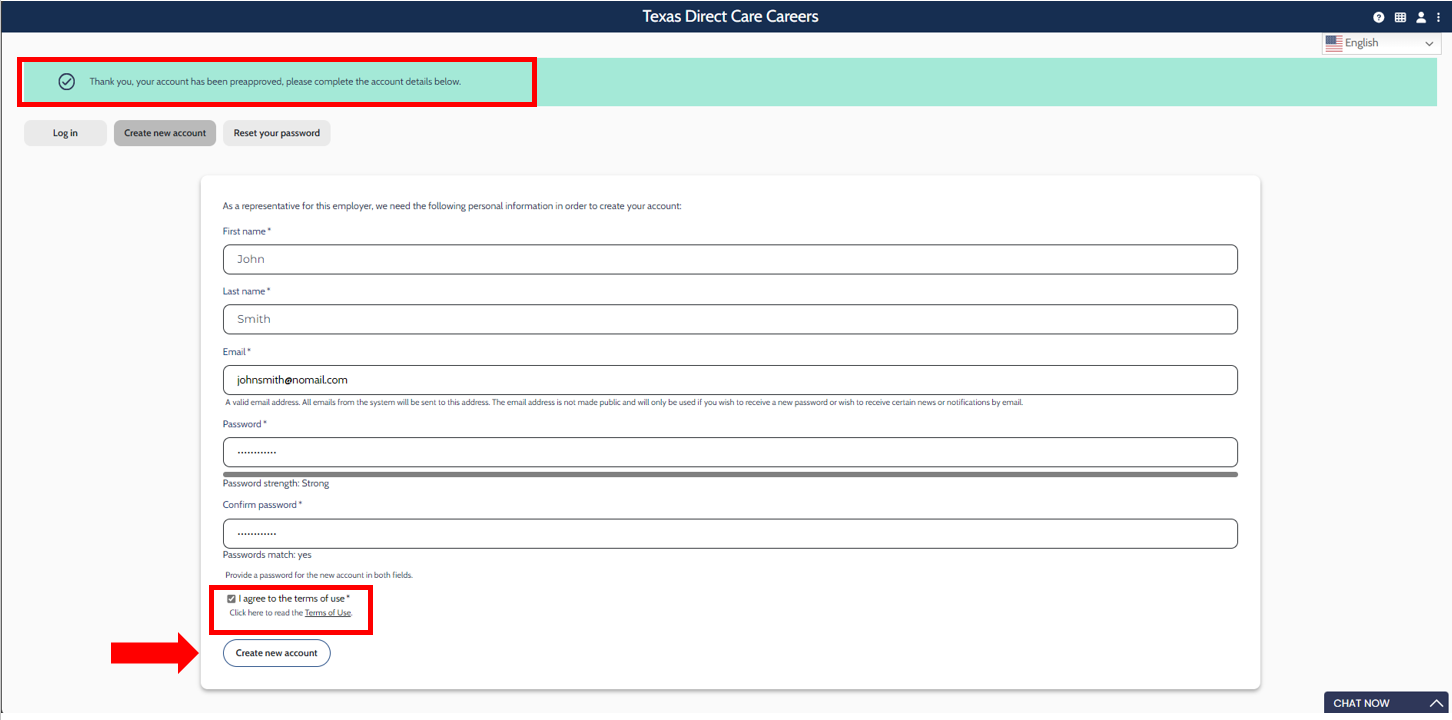
Task: Focus the Last name text box
Action: pyautogui.click(x=730, y=319)
